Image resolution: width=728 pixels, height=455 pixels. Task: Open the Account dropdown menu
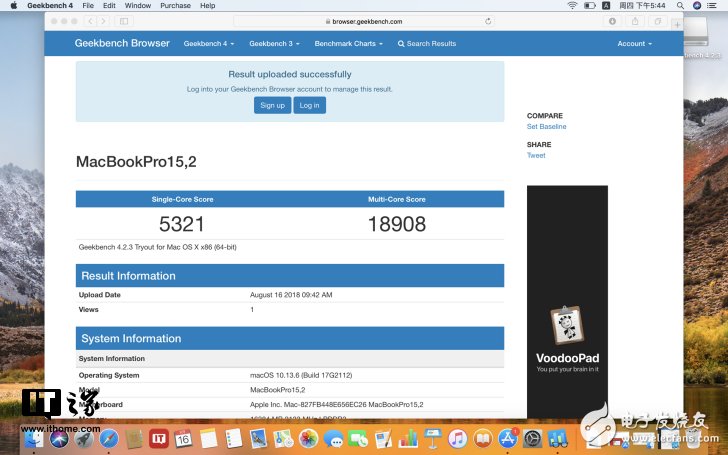[634, 44]
